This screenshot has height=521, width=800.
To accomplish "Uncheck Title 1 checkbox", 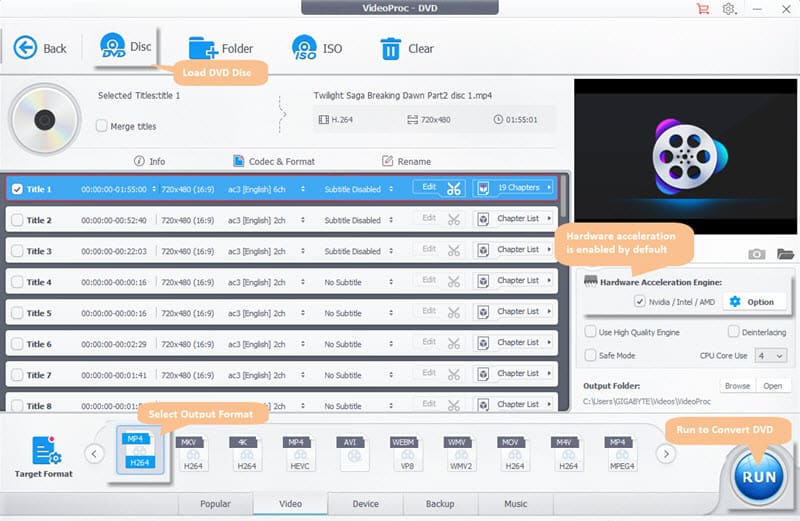I will click(x=17, y=189).
